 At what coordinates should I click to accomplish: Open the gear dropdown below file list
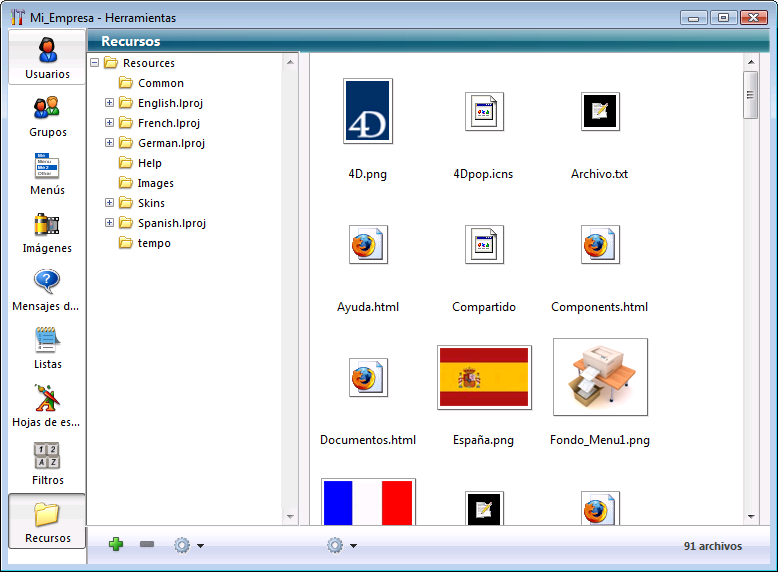point(340,545)
